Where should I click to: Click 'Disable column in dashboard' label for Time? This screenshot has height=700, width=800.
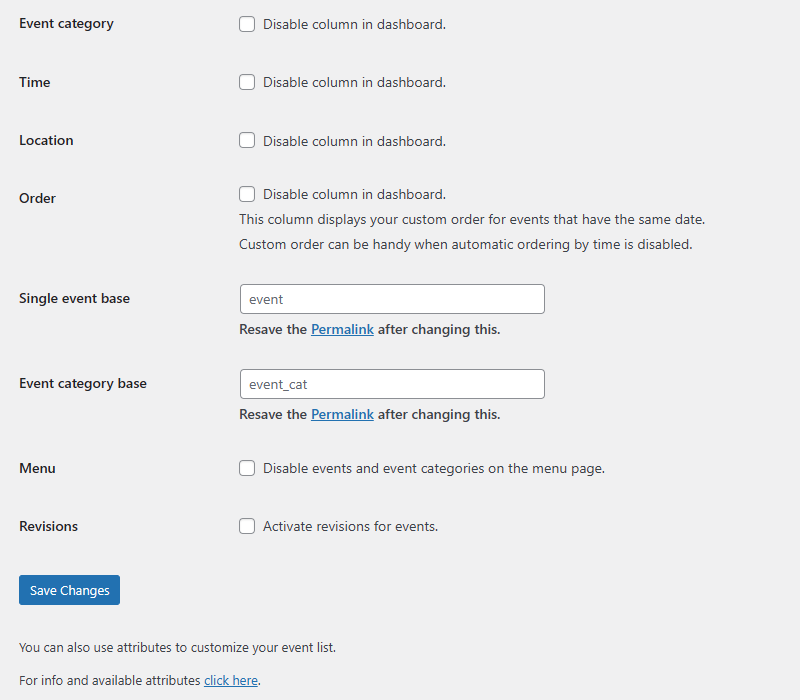[354, 82]
